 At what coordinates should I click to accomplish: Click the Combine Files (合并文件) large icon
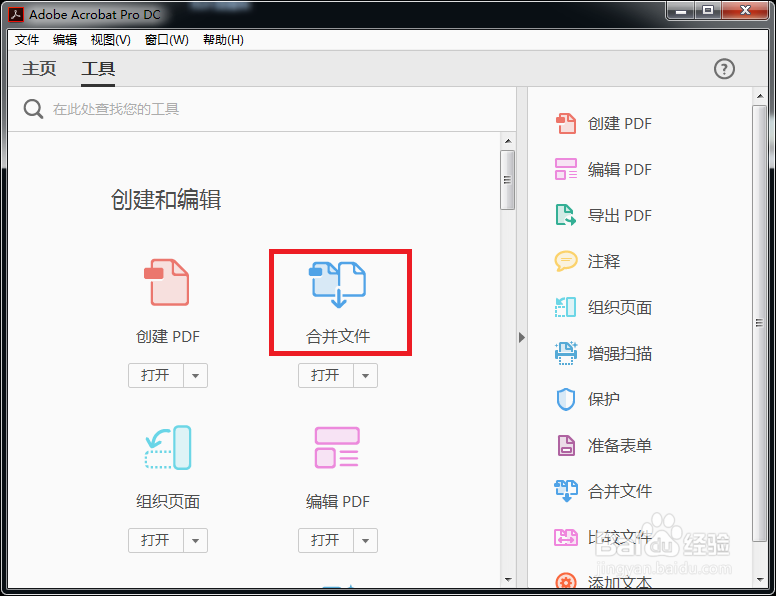coord(338,285)
